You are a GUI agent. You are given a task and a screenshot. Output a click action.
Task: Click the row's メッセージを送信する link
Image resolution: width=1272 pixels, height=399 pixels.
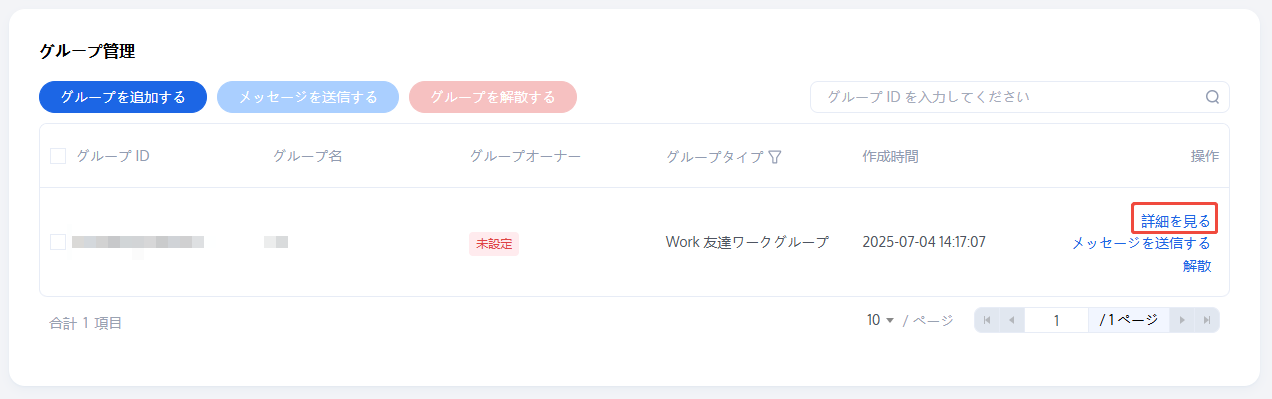pyautogui.click(x=1141, y=243)
